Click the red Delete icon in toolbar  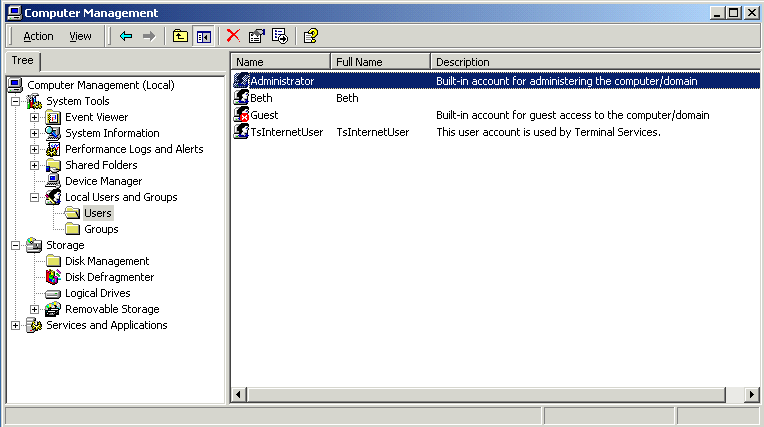coord(233,36)
